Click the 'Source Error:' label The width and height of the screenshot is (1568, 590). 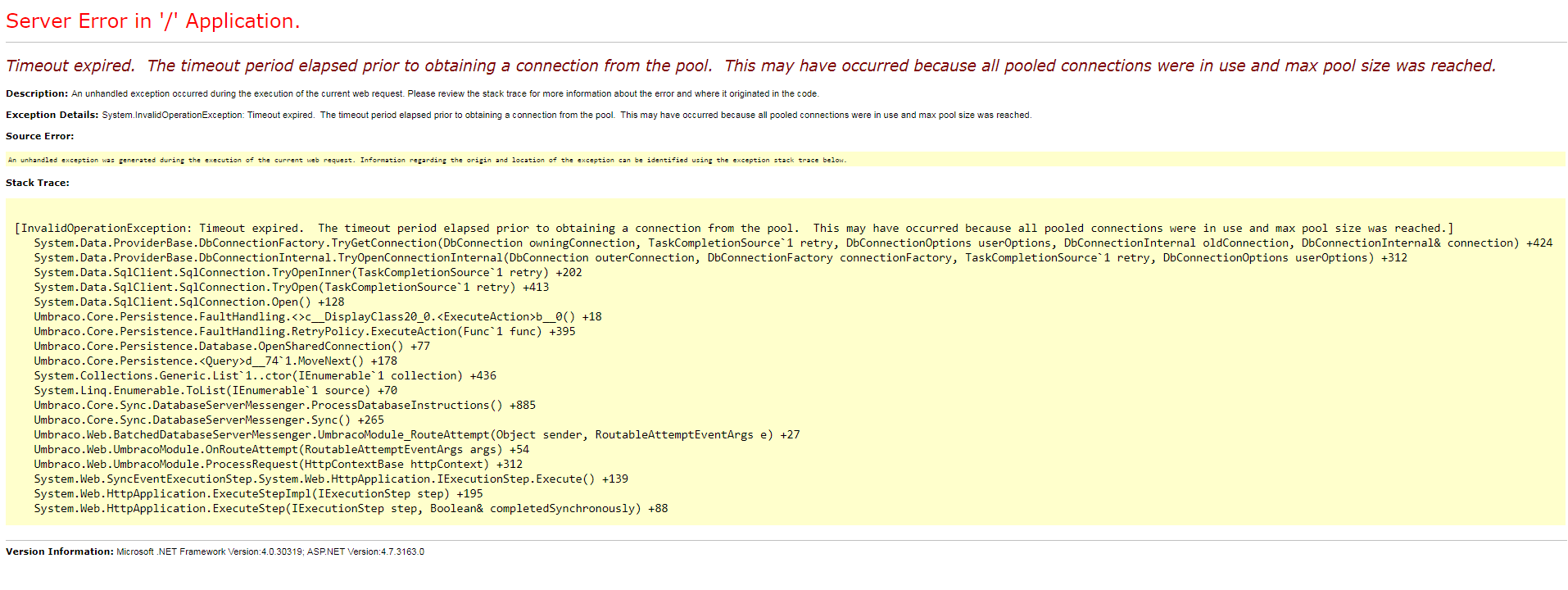click(40, 136)
